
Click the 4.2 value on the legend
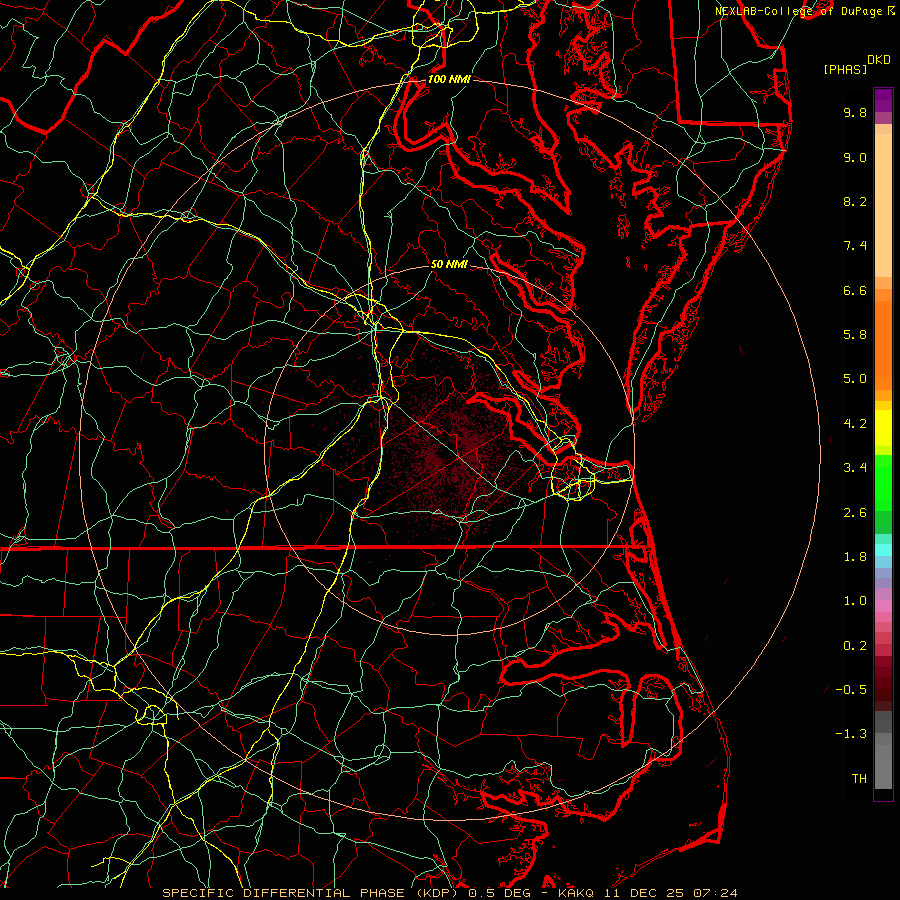tap(855, 424)
